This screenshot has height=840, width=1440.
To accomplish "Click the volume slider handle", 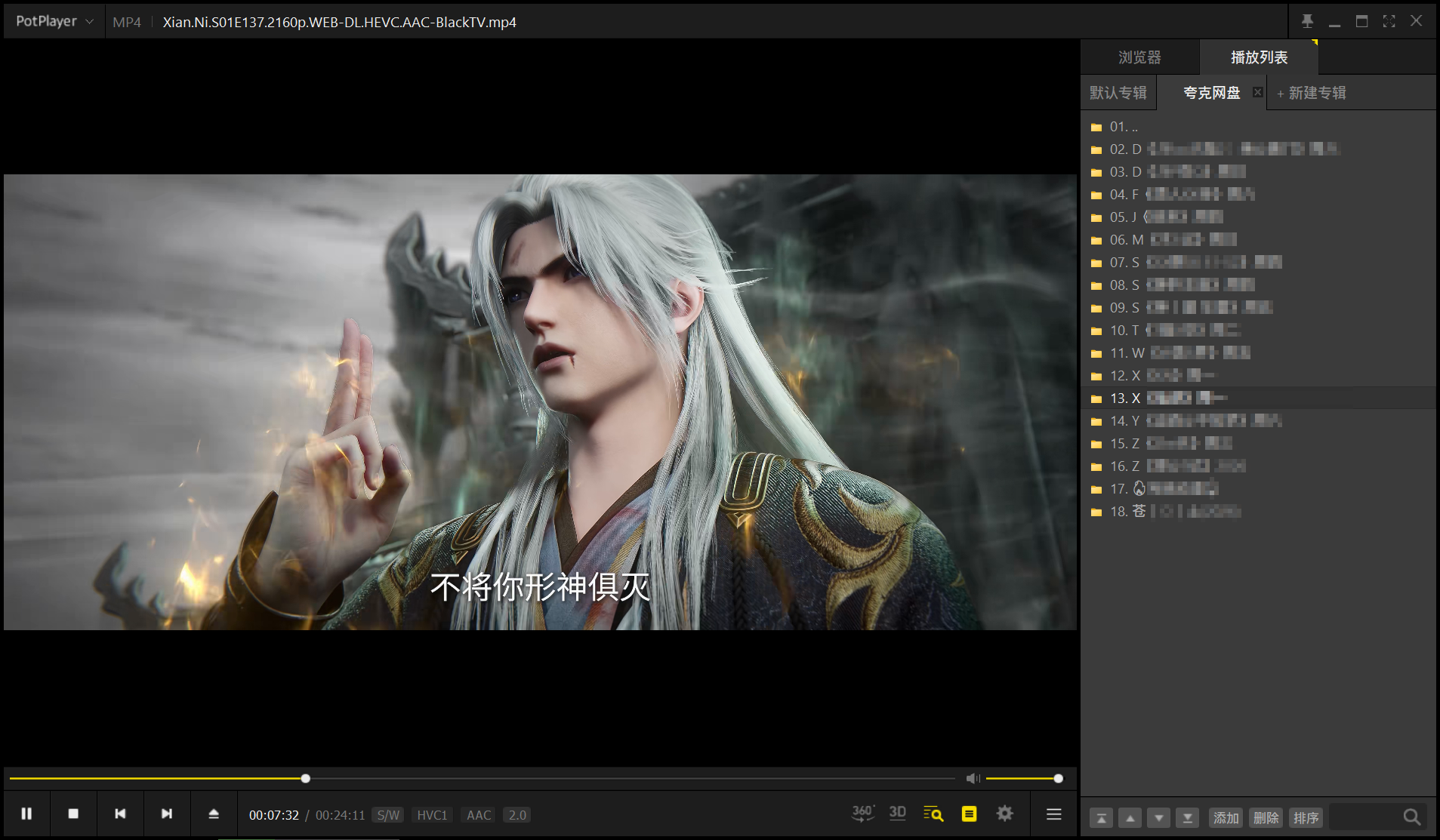I will point(1059,778).
